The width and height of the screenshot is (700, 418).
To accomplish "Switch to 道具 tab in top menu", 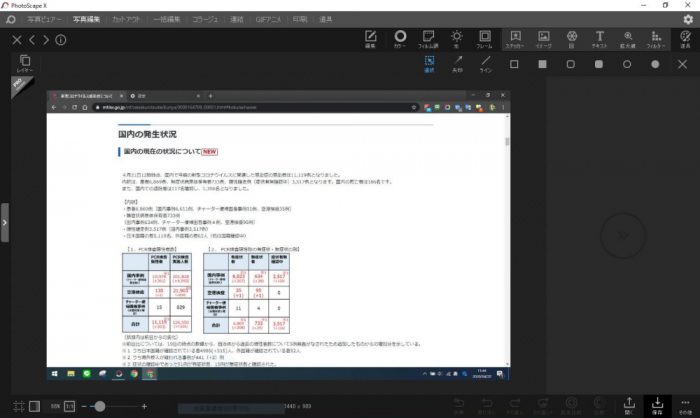I will (325, 20).
